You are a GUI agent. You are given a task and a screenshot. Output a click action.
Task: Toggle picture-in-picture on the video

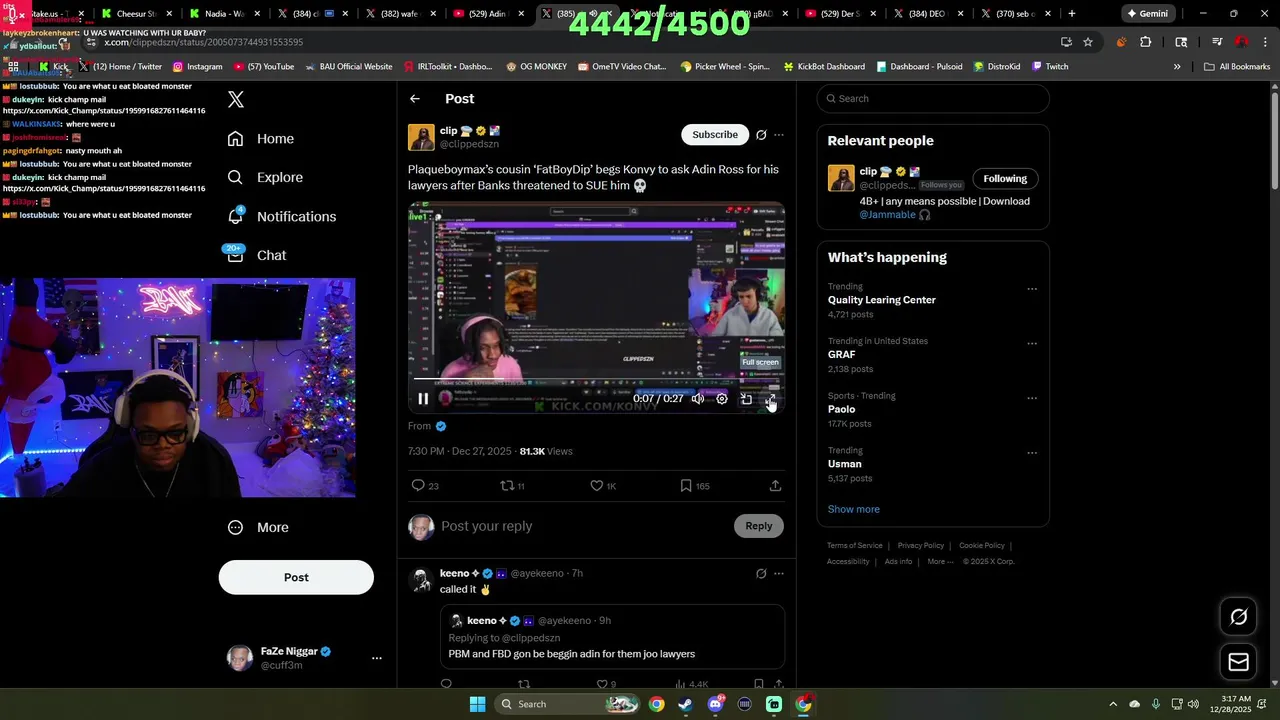(x=746, y=398)
